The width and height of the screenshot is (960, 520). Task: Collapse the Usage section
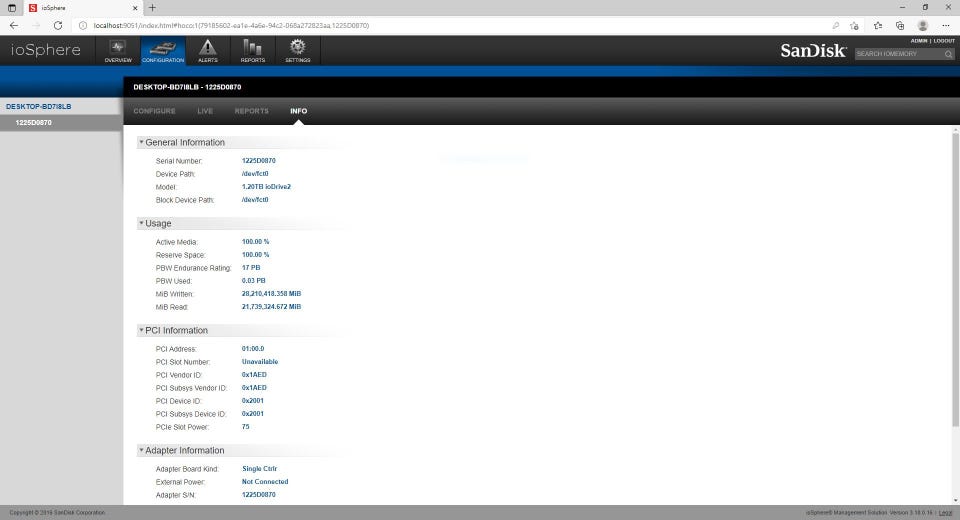coord(141,223)
